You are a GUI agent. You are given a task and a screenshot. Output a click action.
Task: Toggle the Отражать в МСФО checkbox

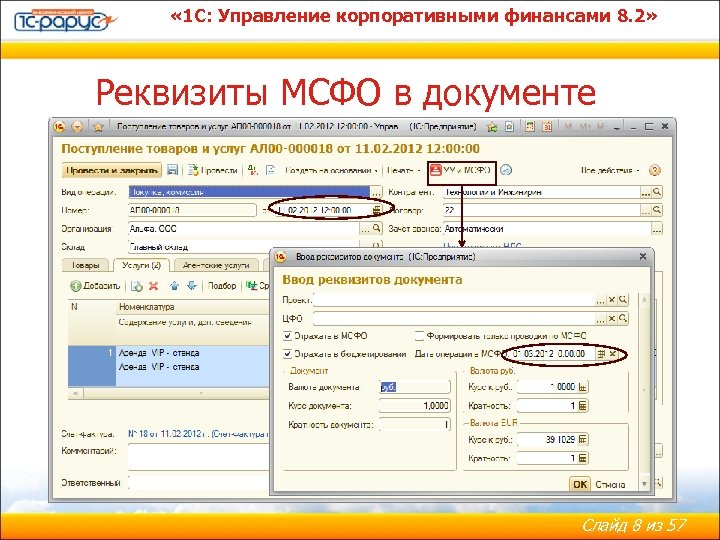coord(287,336)
